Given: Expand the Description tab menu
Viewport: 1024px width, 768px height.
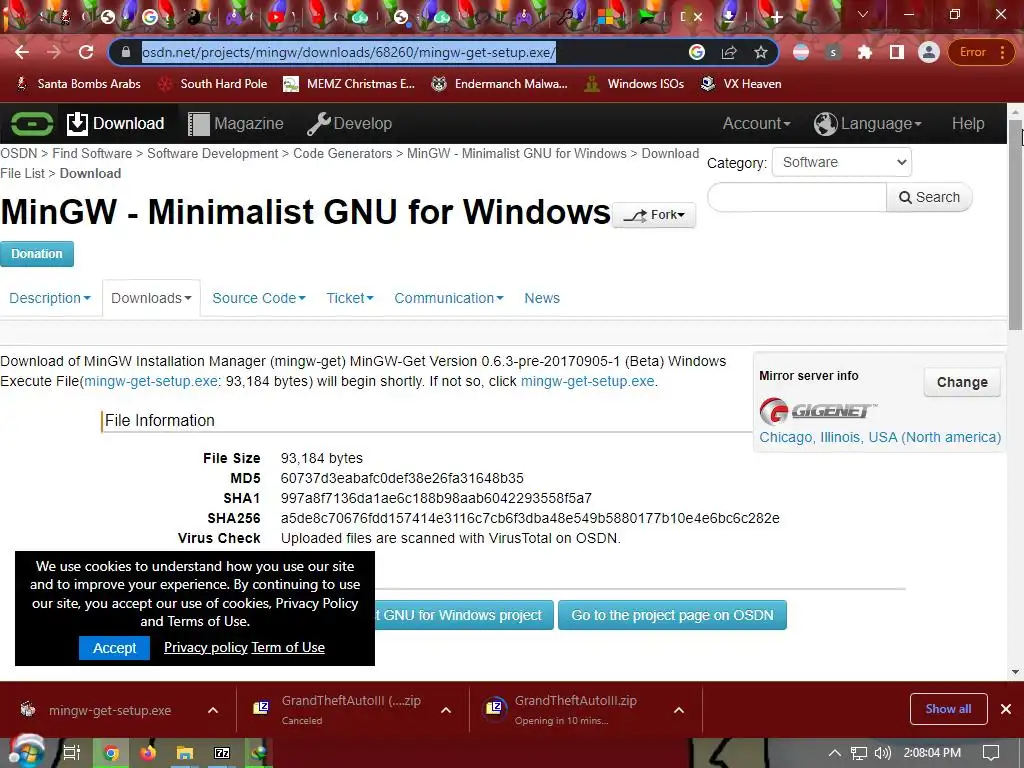Looking at the screenshot, I should click(50, 298).
